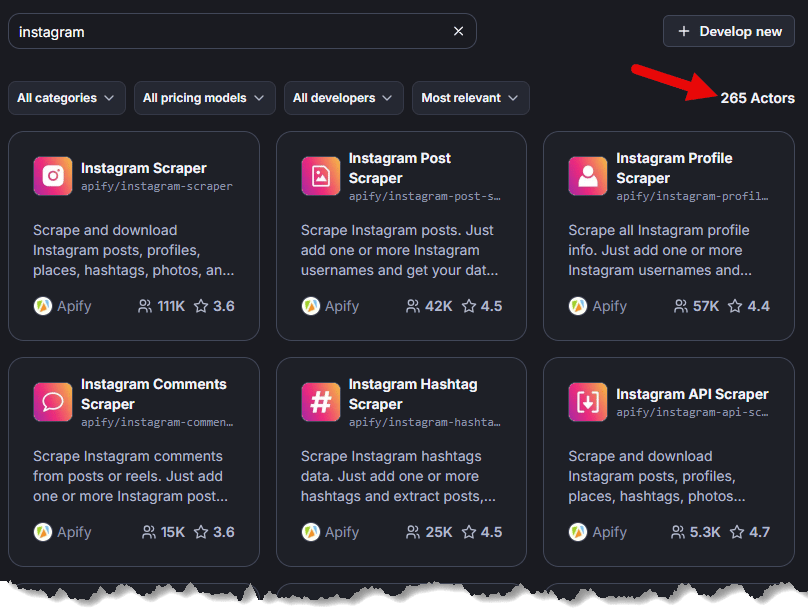The width and height of the screenshot is (808, 610).
Task: Open the All developers dropdown
Action: (344, 98)
